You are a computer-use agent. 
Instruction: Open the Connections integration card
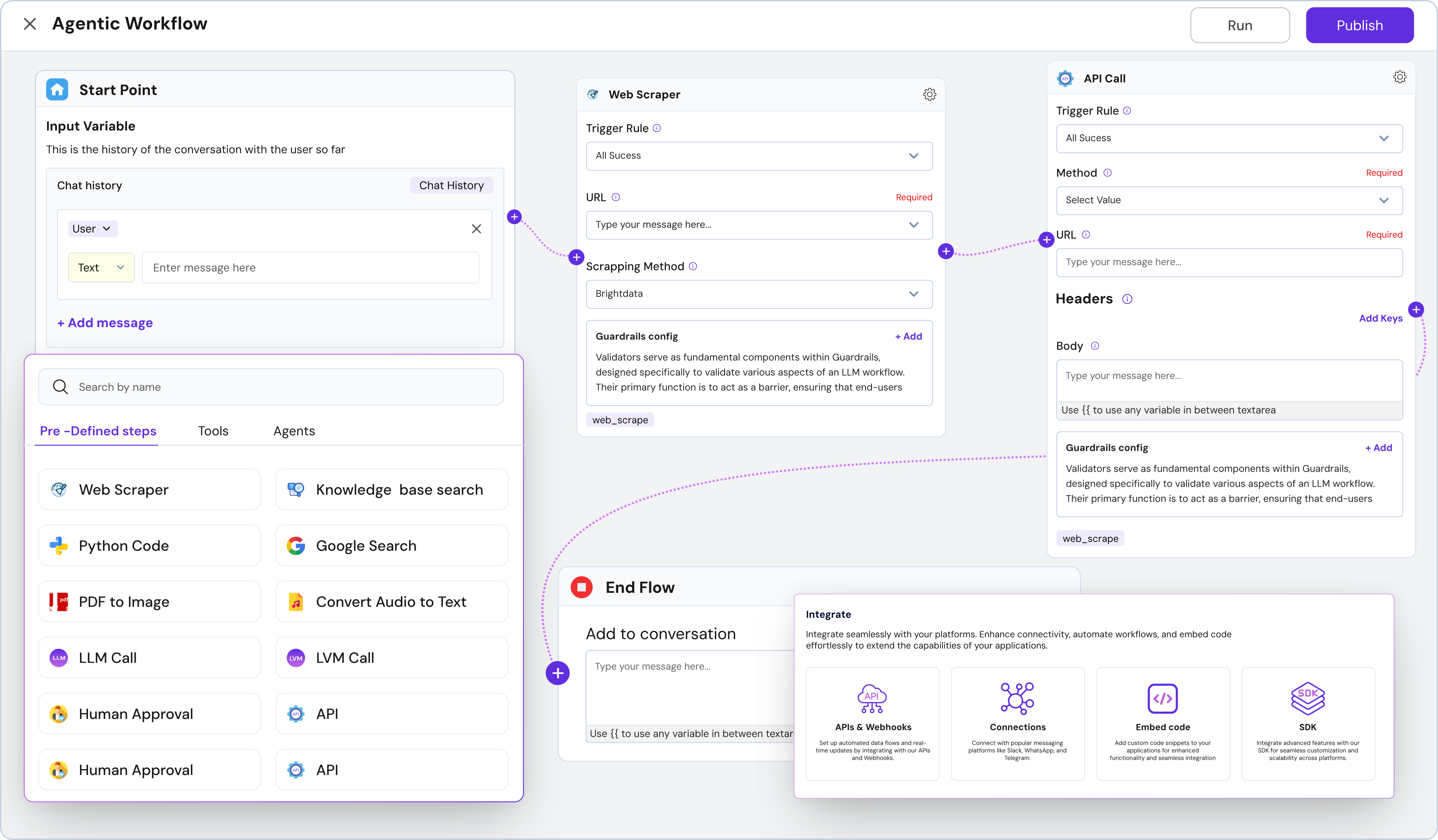(x=1017, y=724)
